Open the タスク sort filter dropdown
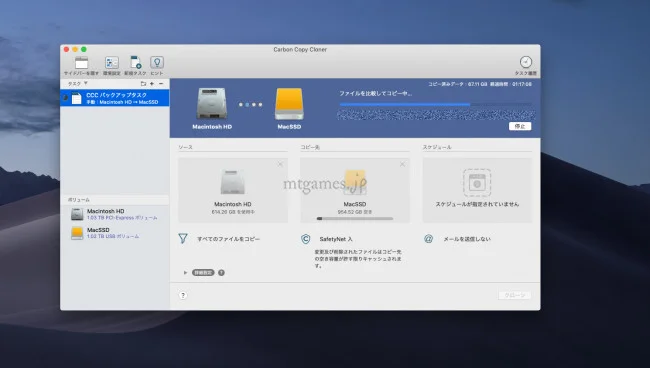Image resolution: width=650 pixels, height=368 pixels. 78,84
